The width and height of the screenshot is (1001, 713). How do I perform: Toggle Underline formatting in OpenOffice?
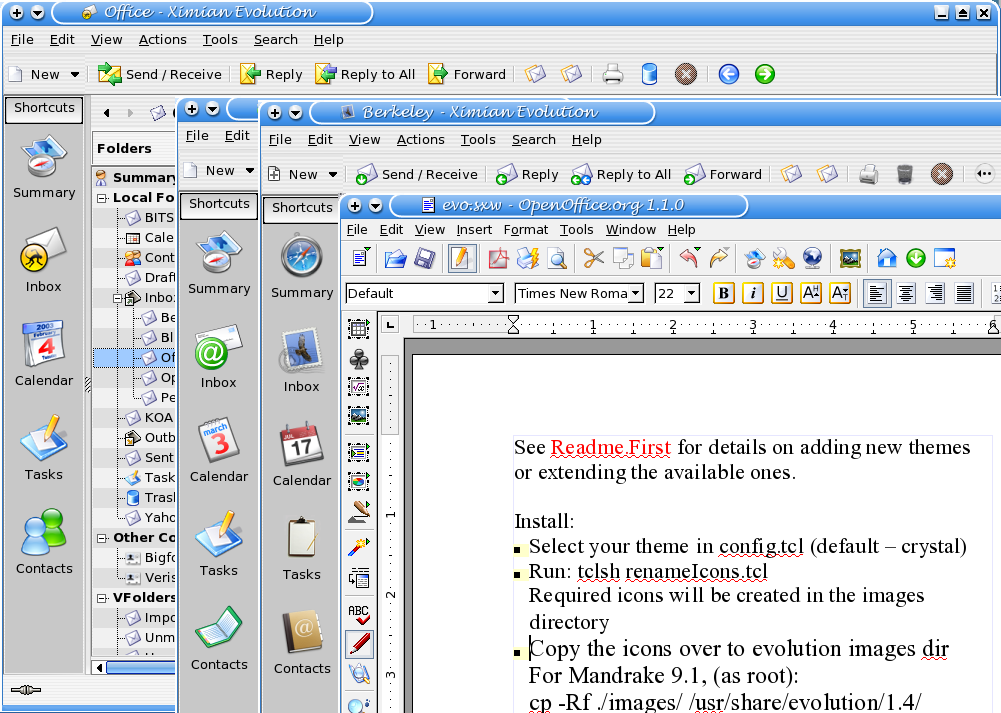(x=781, y=293)
